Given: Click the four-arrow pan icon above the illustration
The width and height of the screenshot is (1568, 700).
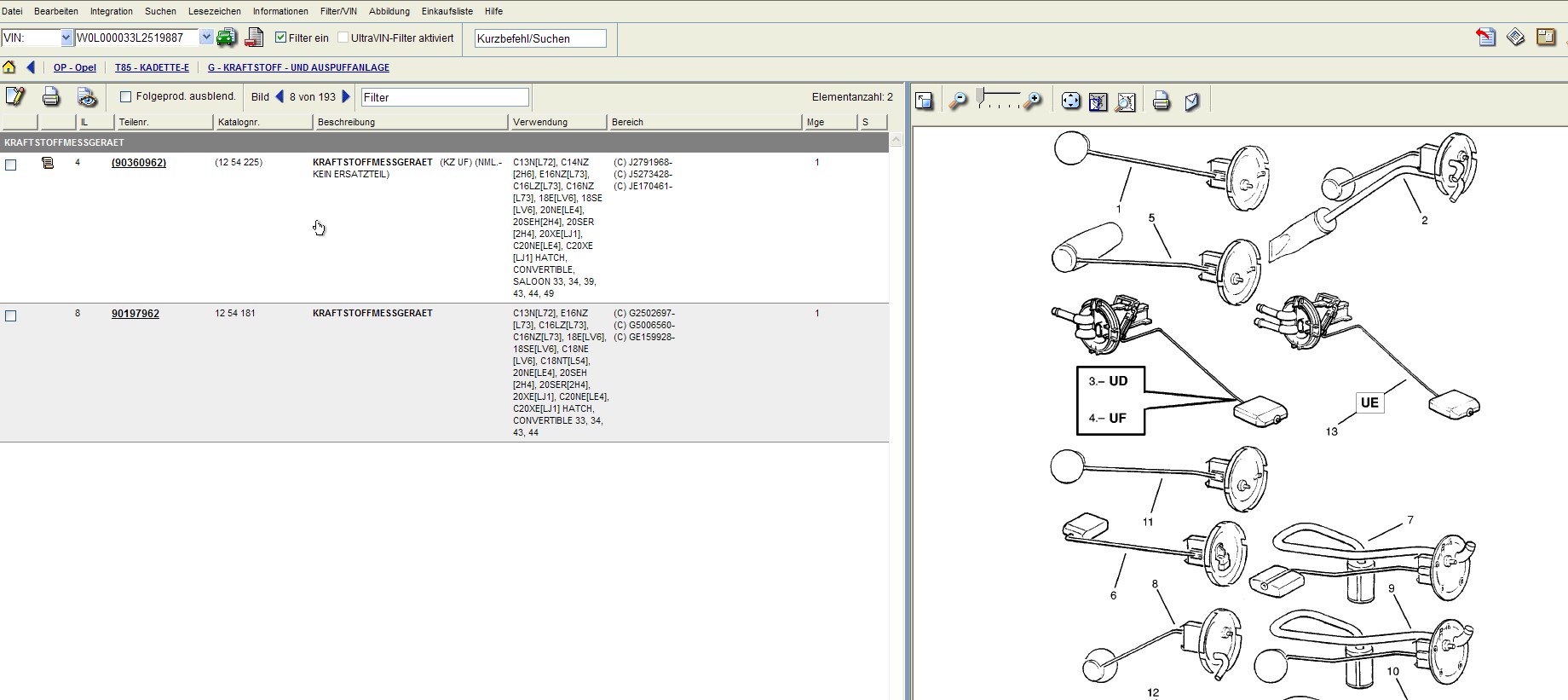Looking at the screenshot, I should [x=1070, y=101].
